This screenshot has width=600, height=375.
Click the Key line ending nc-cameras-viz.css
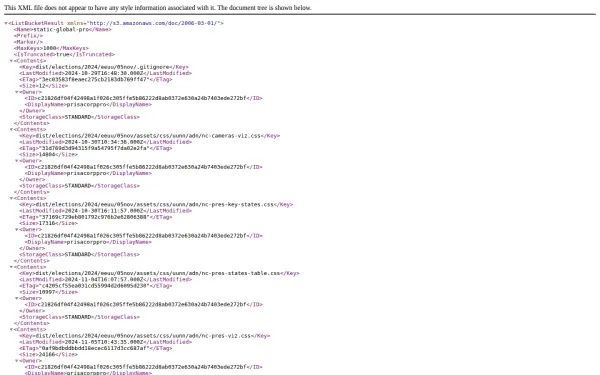[150, 136]
